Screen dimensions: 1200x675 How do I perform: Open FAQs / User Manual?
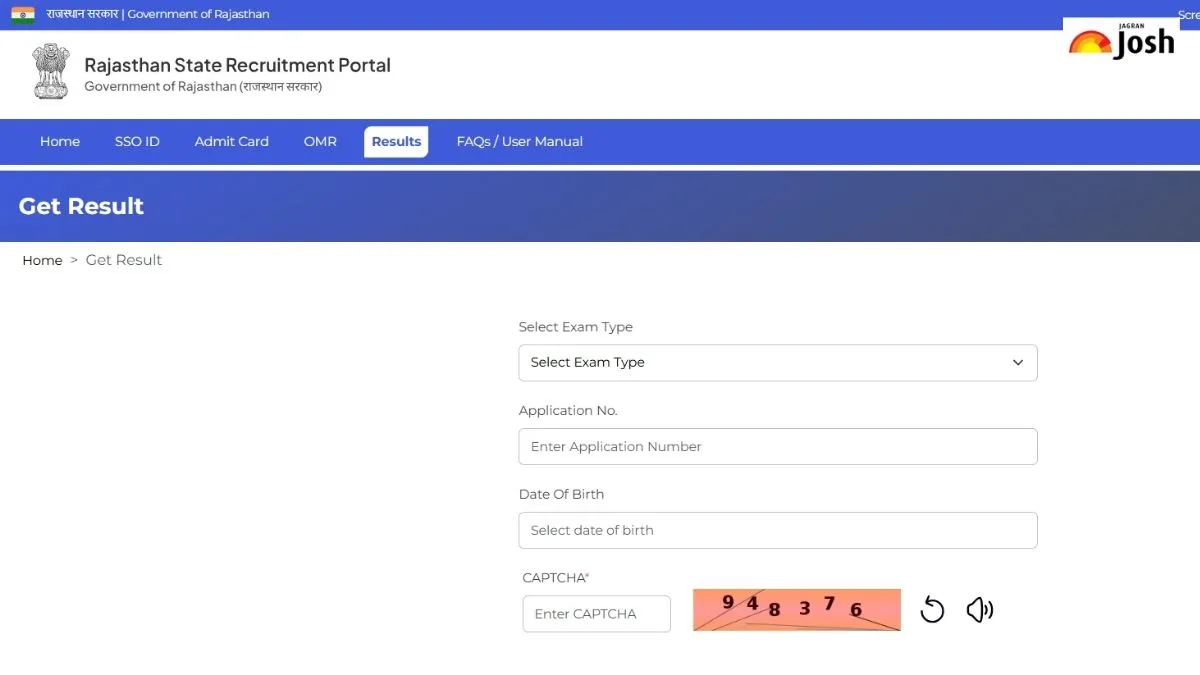coord(520,142)
